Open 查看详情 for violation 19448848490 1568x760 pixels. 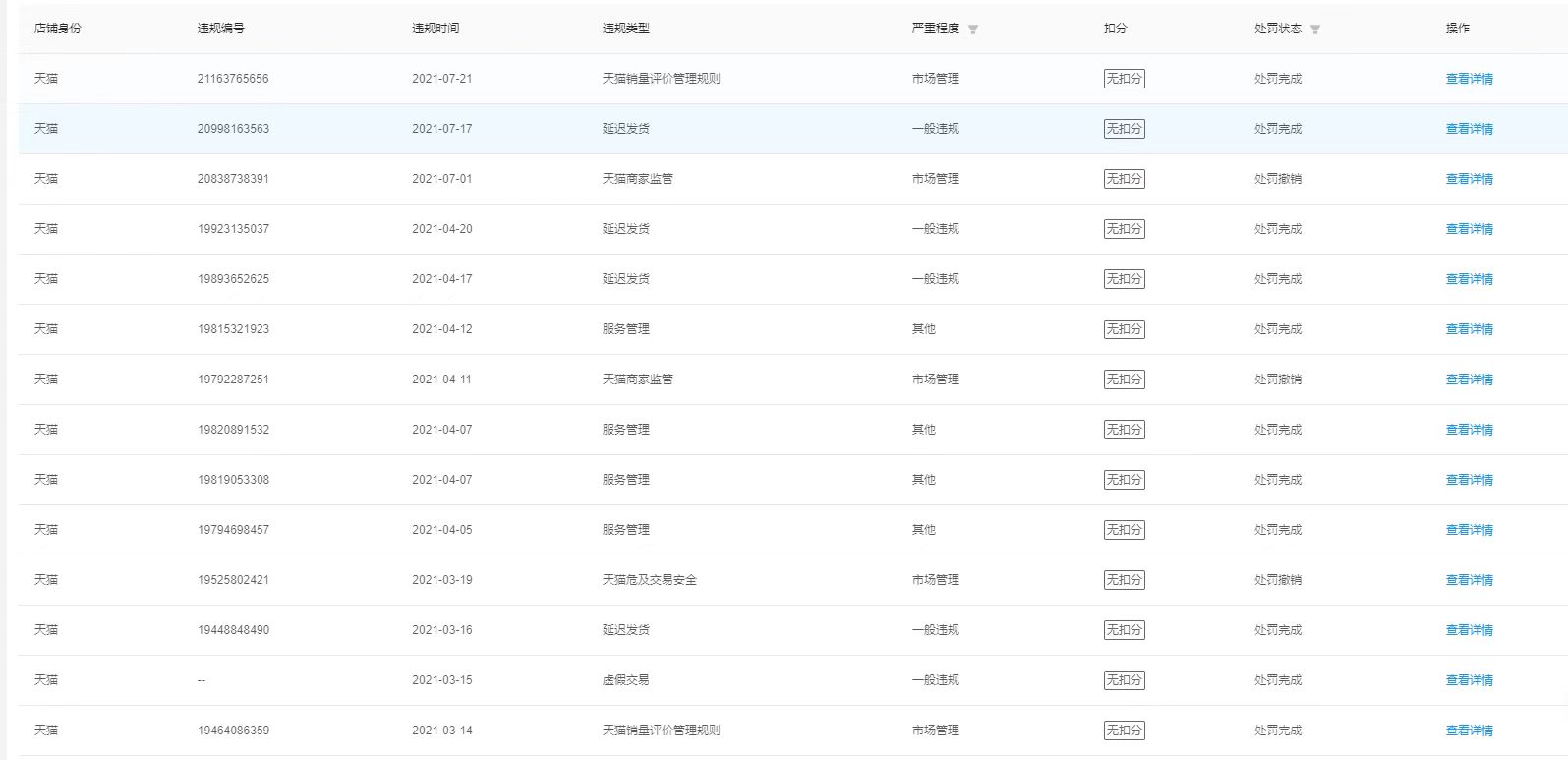[x=1469, y=630]
